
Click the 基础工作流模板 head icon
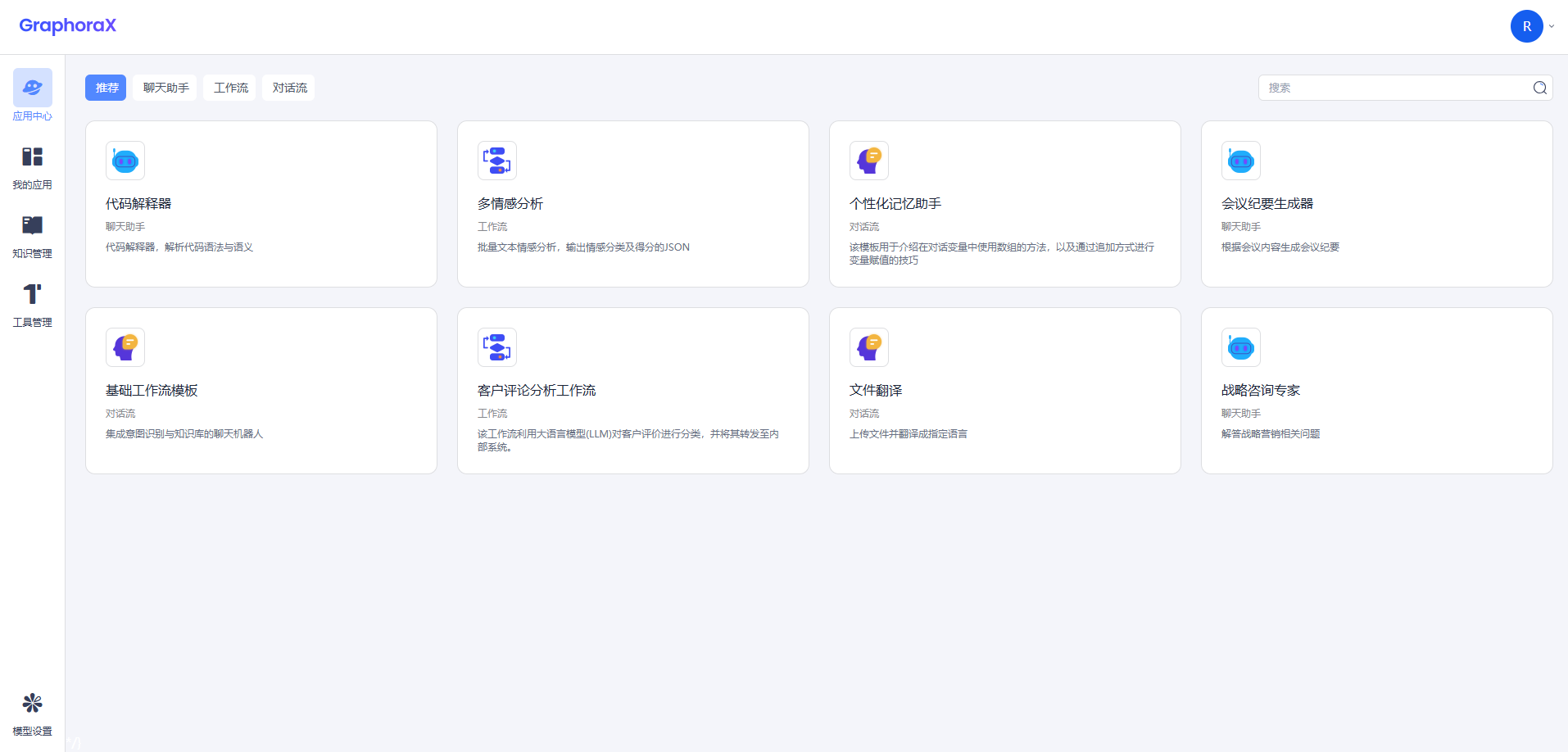tap(125, 347)
